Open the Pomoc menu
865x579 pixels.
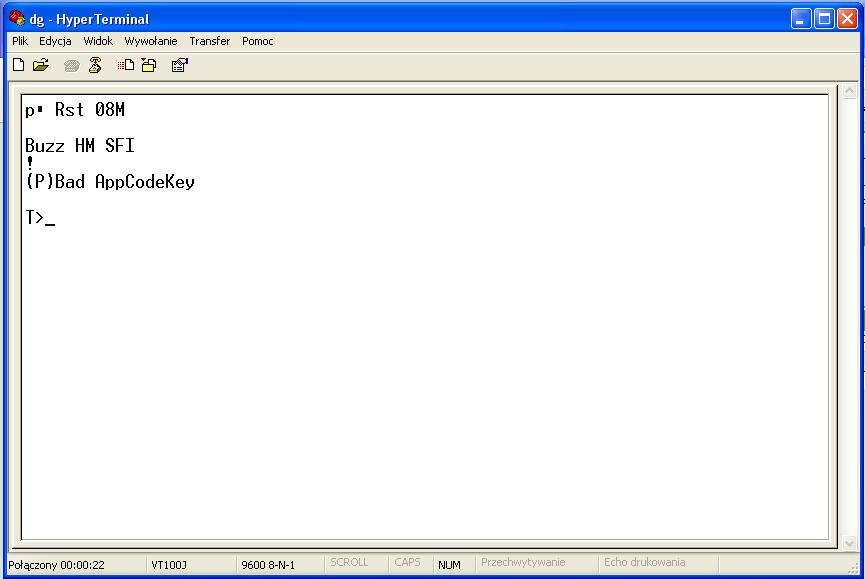pos(257,41)
